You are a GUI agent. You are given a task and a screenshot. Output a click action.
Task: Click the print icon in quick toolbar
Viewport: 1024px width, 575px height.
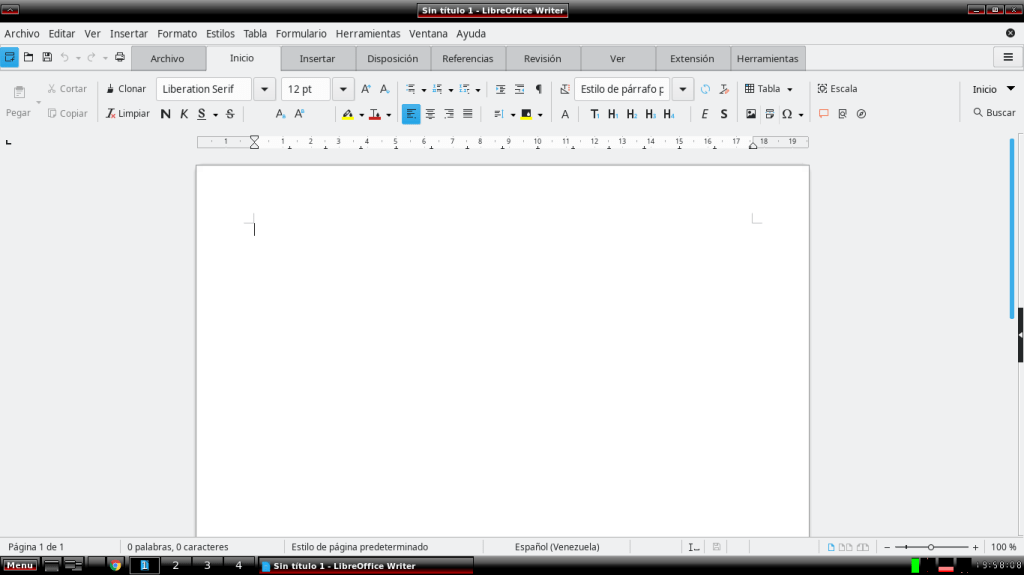pyautogui.click(x=120, y=58)
